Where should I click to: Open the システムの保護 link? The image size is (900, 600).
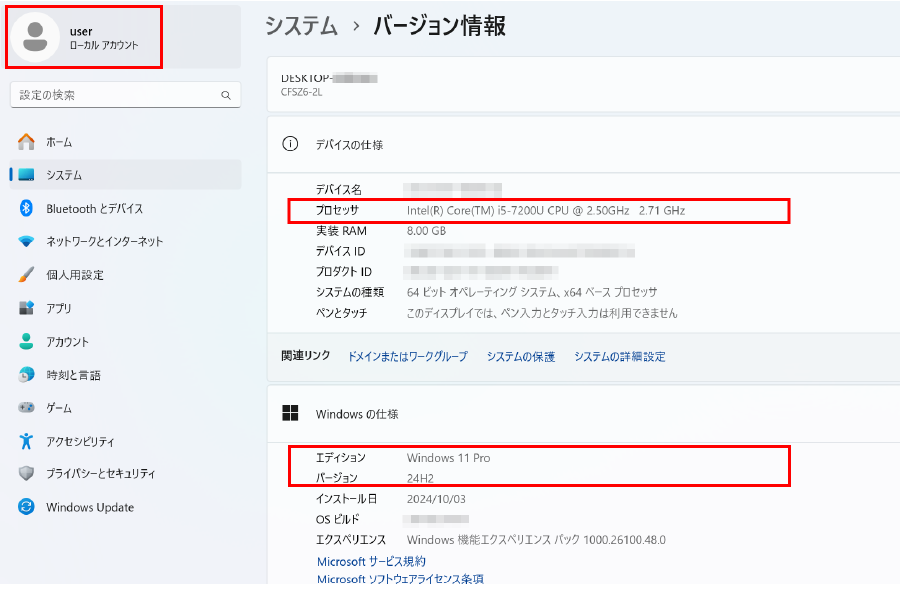(x=521, y=357)
